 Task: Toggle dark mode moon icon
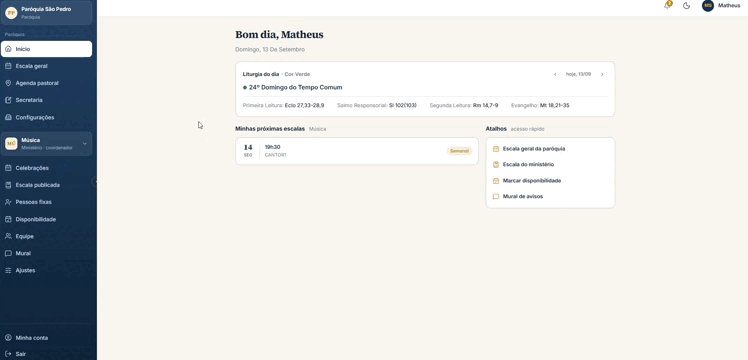(686, 6)
